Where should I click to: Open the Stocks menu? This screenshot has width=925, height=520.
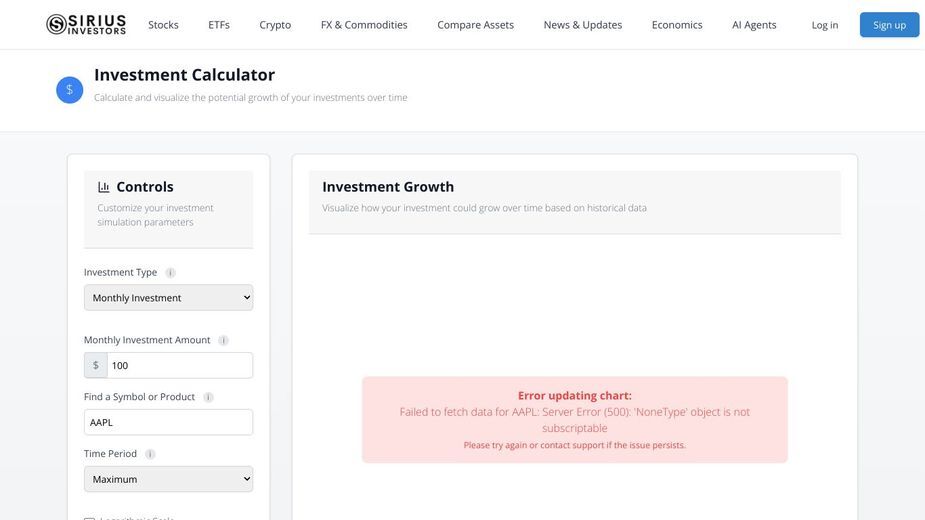[163, 25]
